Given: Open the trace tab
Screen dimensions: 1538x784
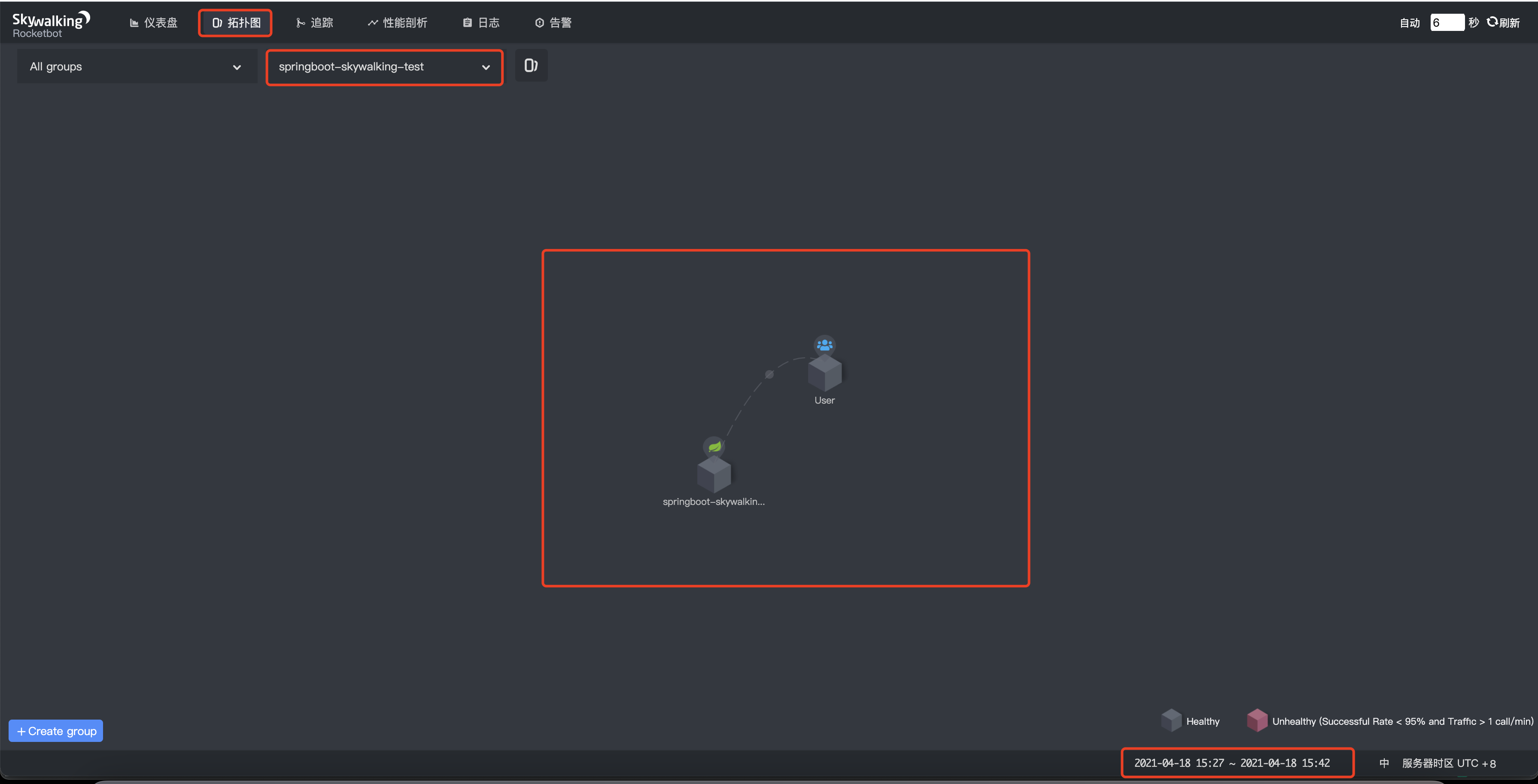Looking at the screenshot, I should [x=315, y=23].
